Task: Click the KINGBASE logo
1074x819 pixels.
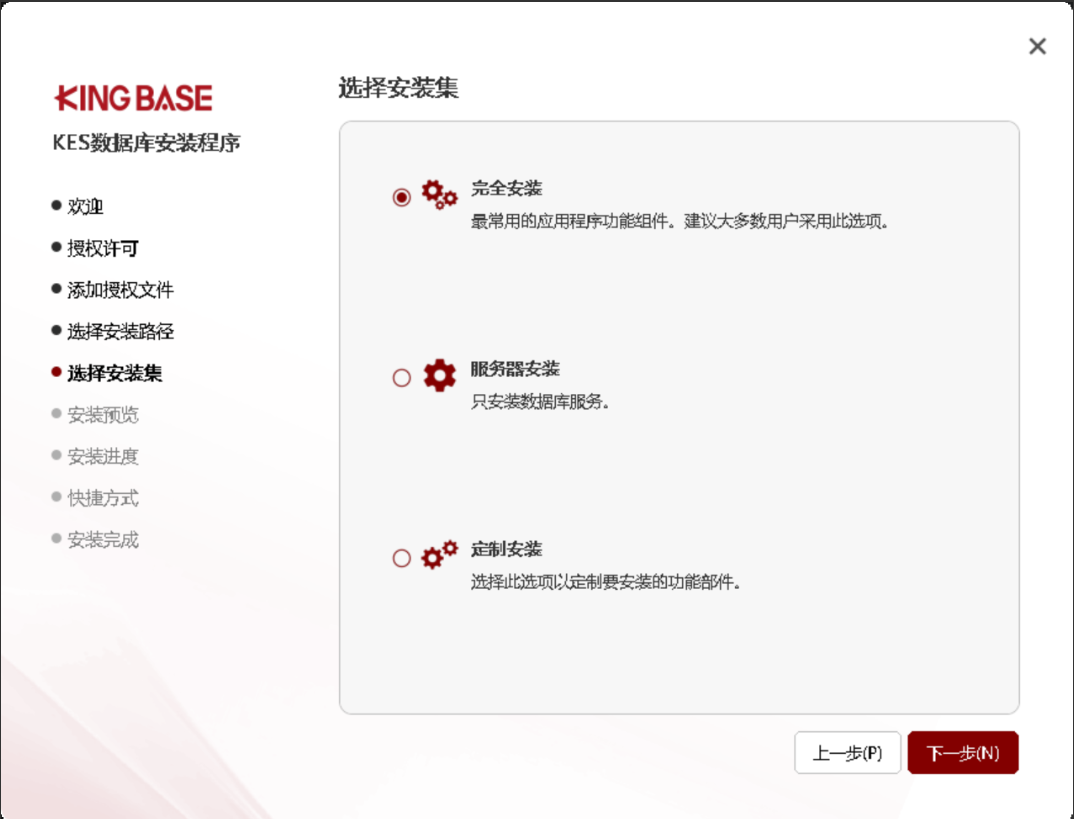Action: [x=134, y=98]
